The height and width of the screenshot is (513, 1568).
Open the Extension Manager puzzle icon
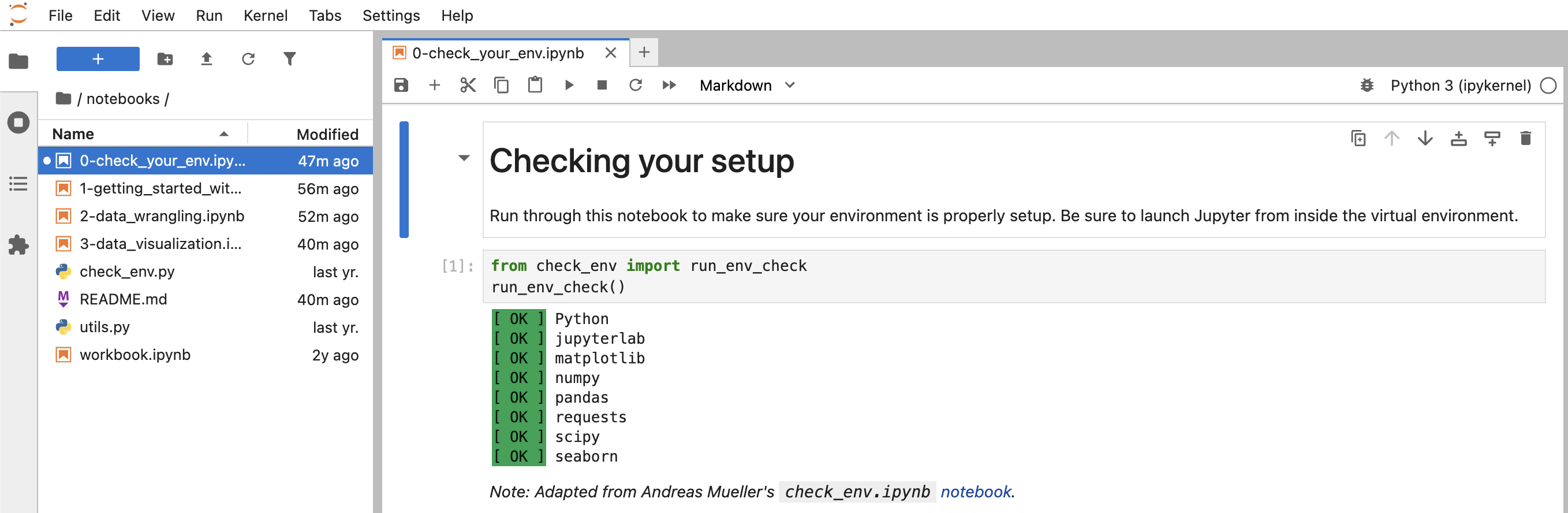(x=18, y=245)
